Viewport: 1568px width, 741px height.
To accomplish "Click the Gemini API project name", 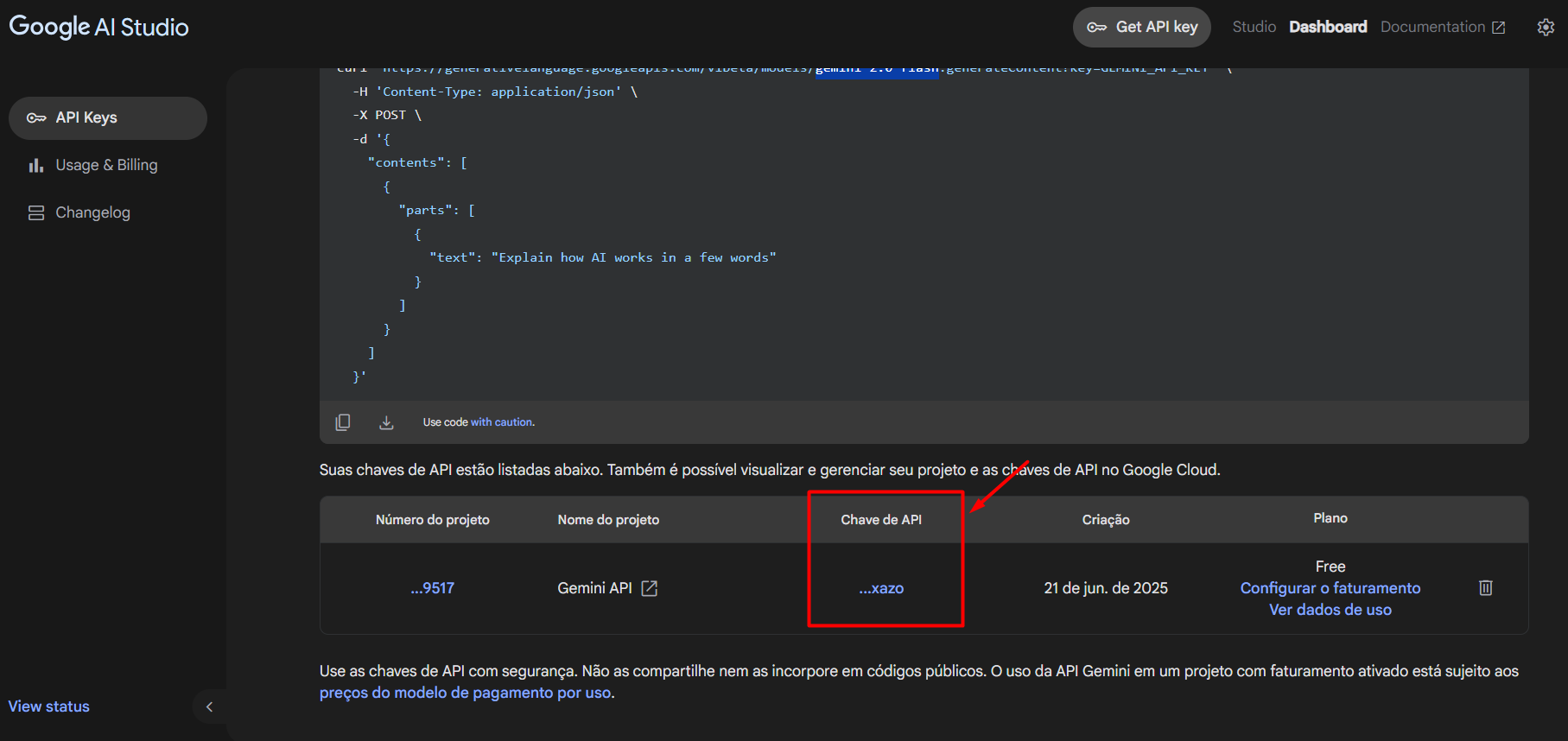I will (x=594, y=588).
